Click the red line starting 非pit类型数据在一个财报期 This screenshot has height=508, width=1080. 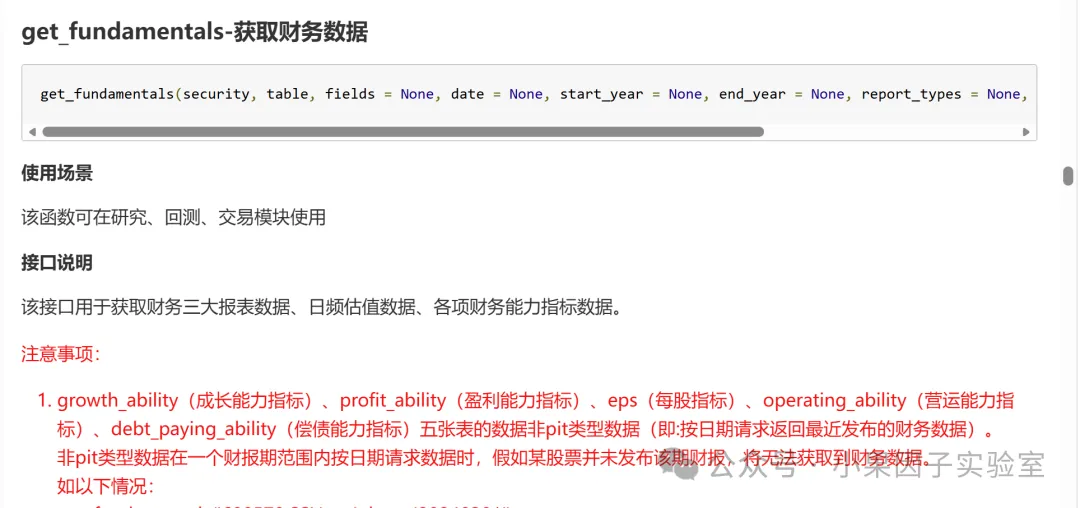click(x=494, y=457)
